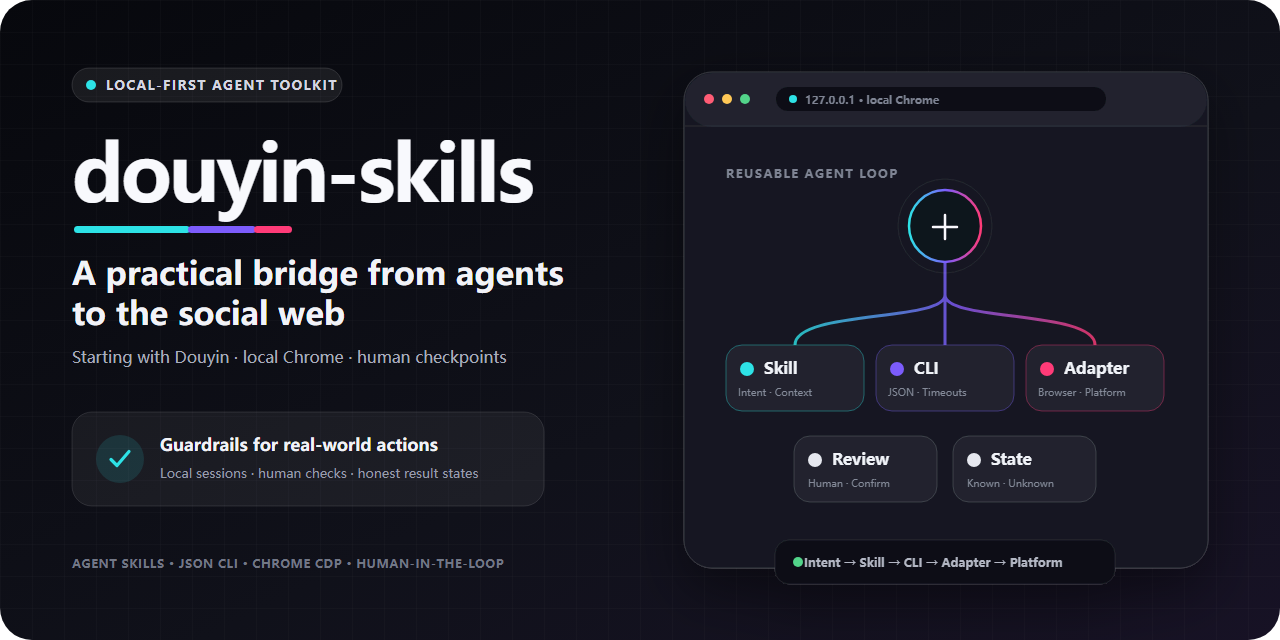This screenshot has width=1280, height=640.
Task: Click the pink segment of the title underline
Action: click(x=273, y=229)
